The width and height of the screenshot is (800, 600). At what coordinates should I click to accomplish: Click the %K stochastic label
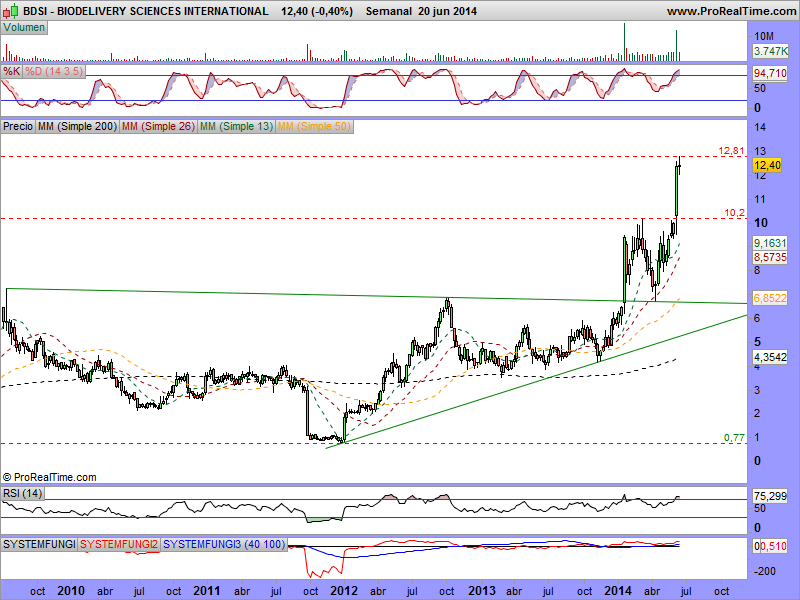(x=11, y=71)
